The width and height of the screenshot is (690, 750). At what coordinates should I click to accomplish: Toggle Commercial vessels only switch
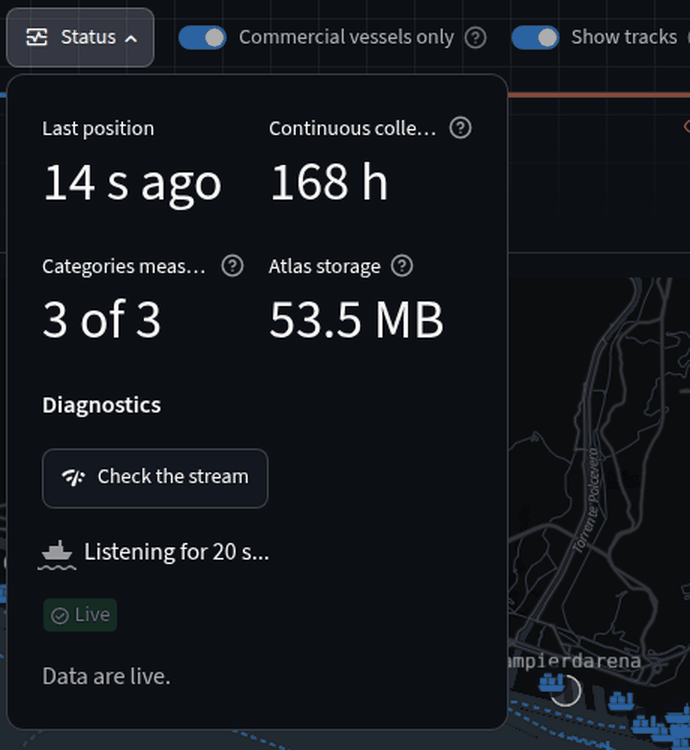pos(202,37)
